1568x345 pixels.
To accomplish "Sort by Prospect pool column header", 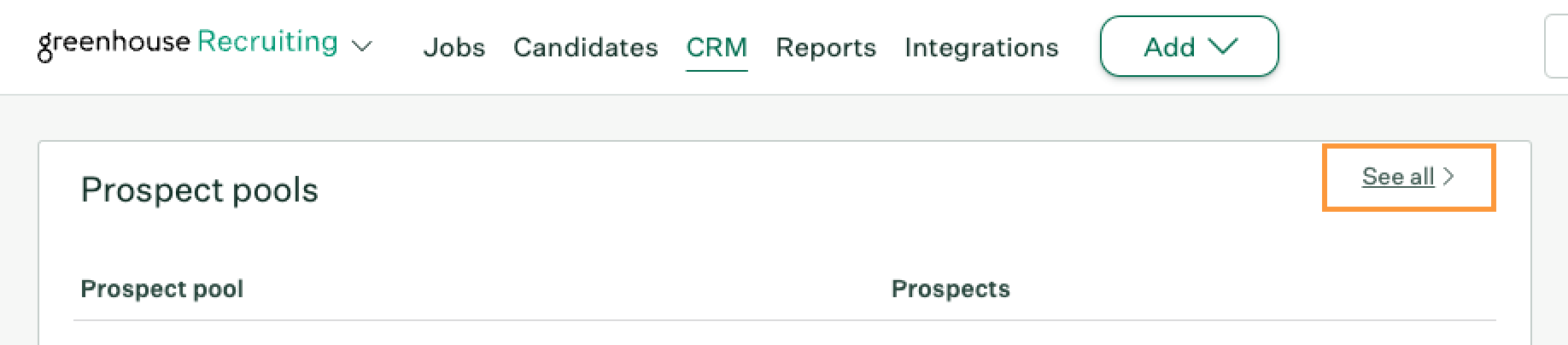I will click(162, 289).
